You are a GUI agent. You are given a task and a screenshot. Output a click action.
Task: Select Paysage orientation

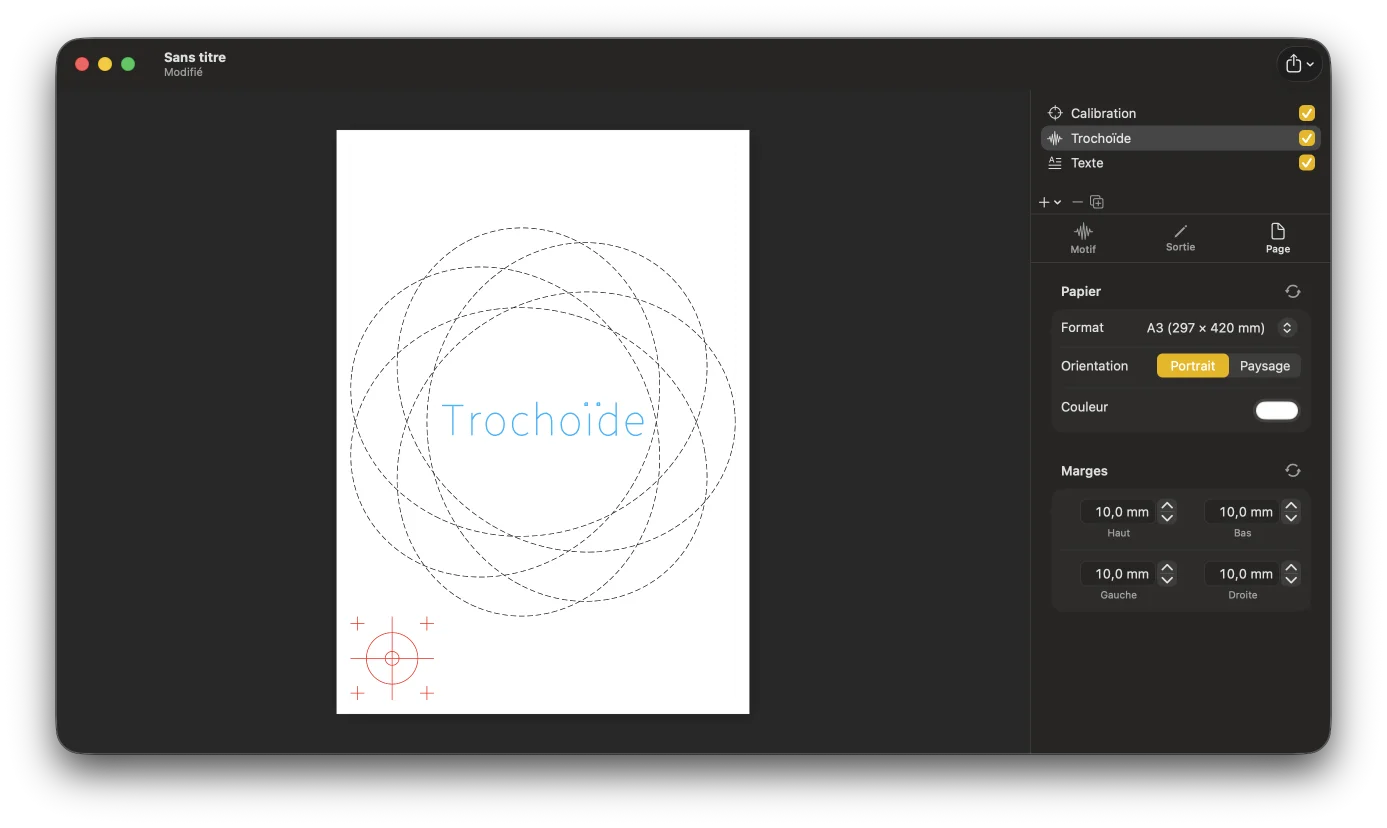1265,366
